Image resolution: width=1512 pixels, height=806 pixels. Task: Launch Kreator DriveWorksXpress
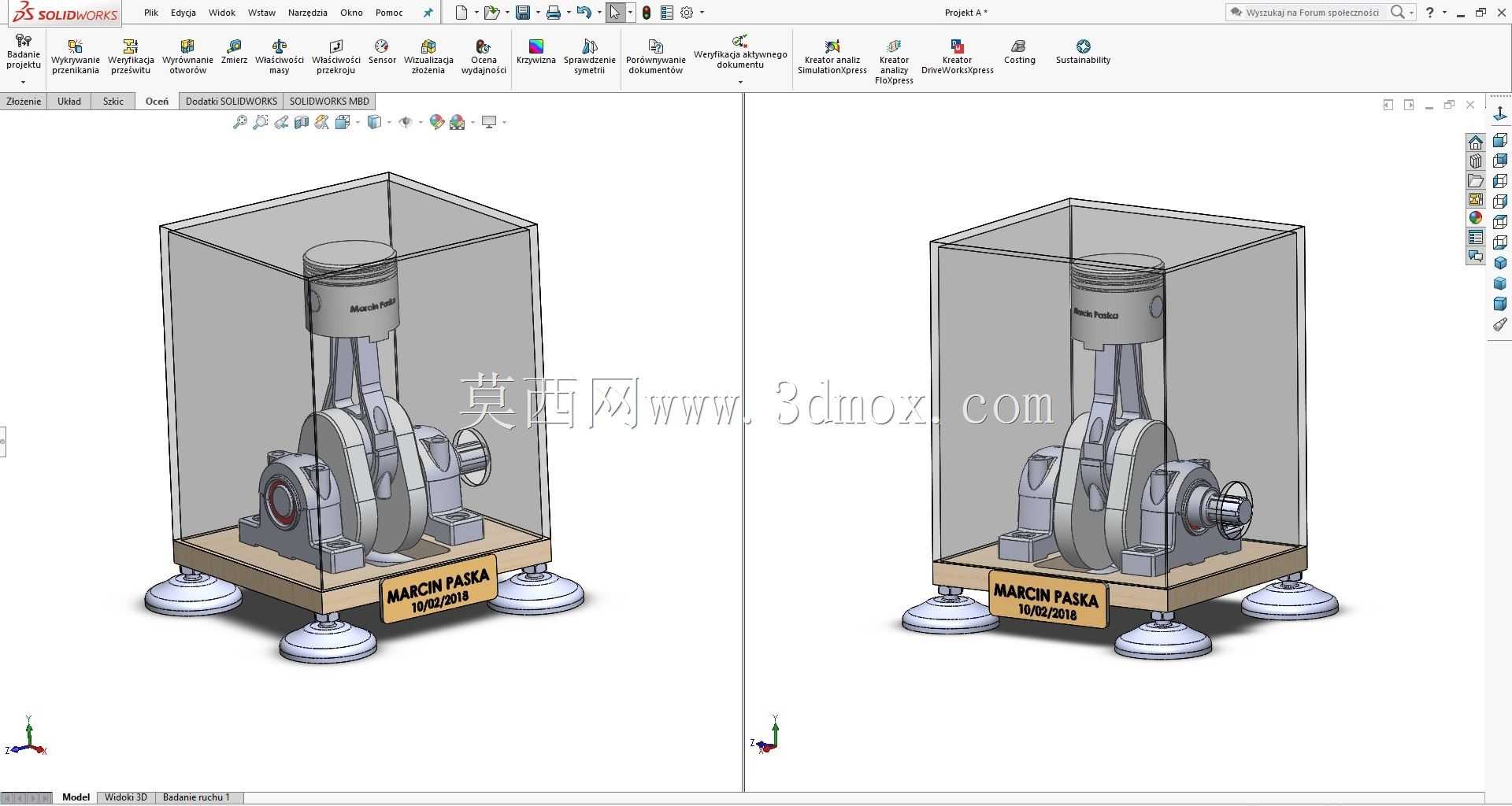point(958,57)
